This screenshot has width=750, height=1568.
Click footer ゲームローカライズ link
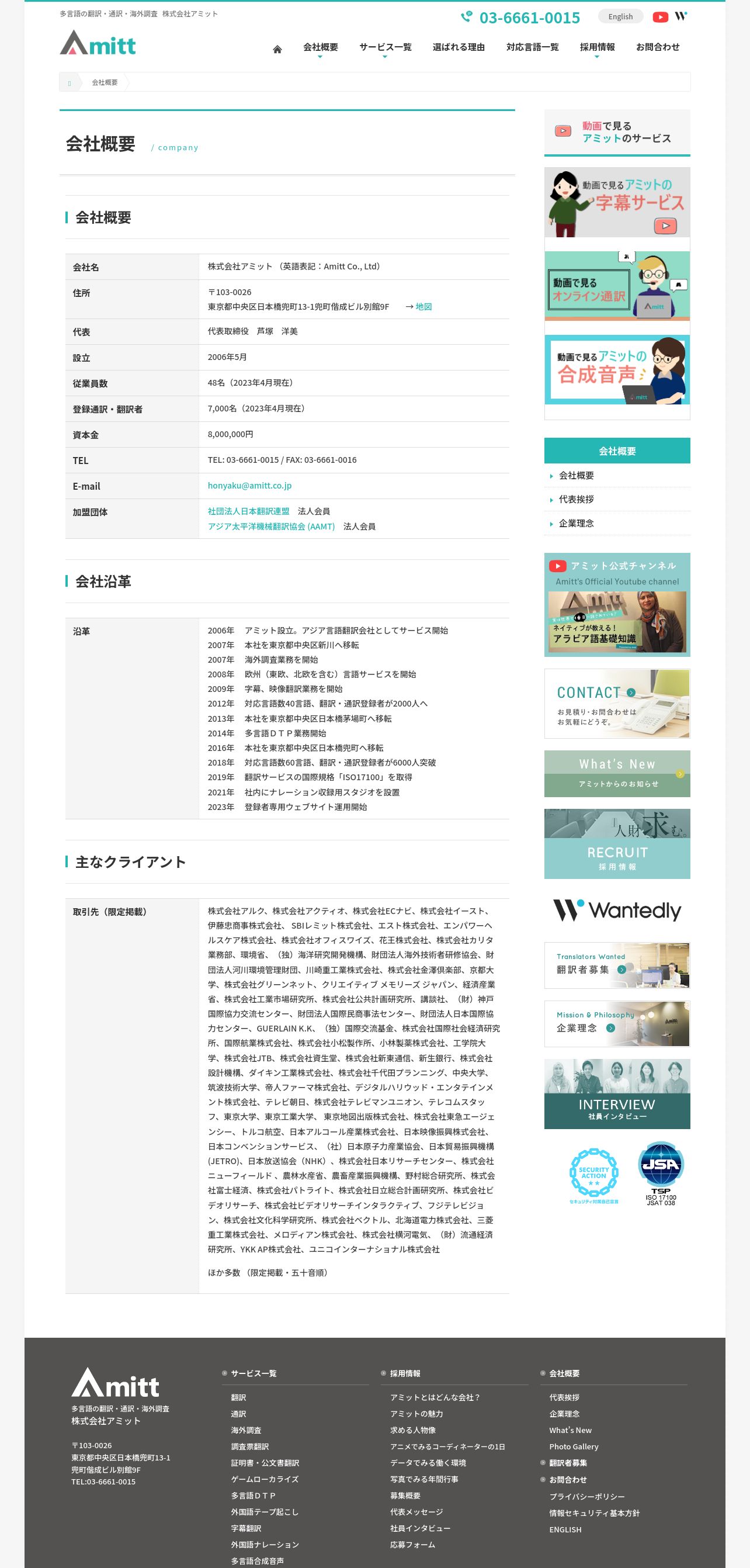coord(265,1479)
